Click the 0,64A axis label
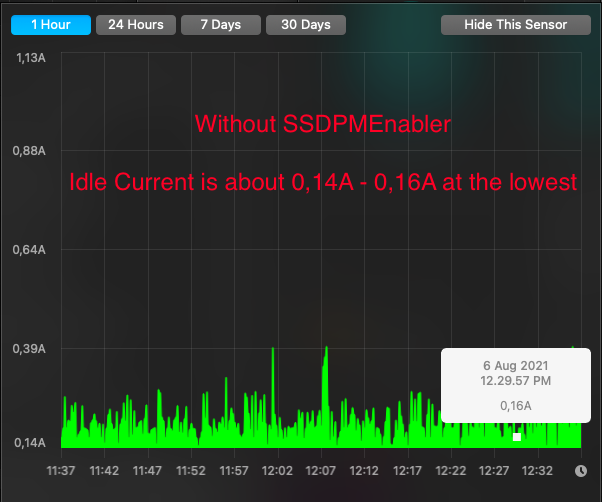The image size is (602, 502). (29, 250)
